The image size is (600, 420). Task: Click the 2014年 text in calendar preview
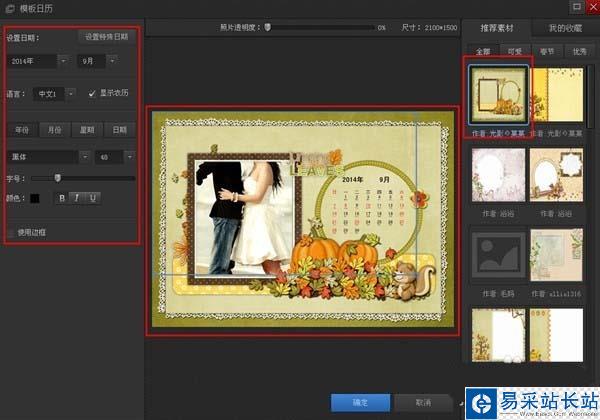[352, 179]
